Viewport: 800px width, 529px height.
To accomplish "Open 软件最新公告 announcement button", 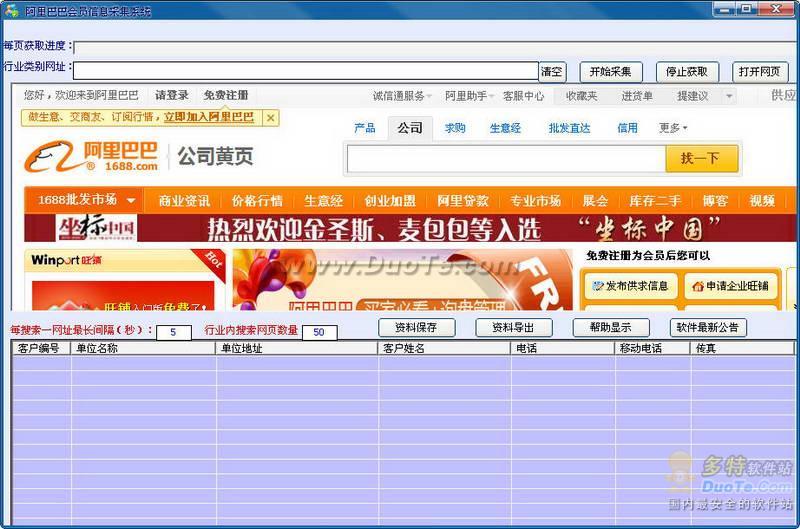I will (x=708, y=328).
